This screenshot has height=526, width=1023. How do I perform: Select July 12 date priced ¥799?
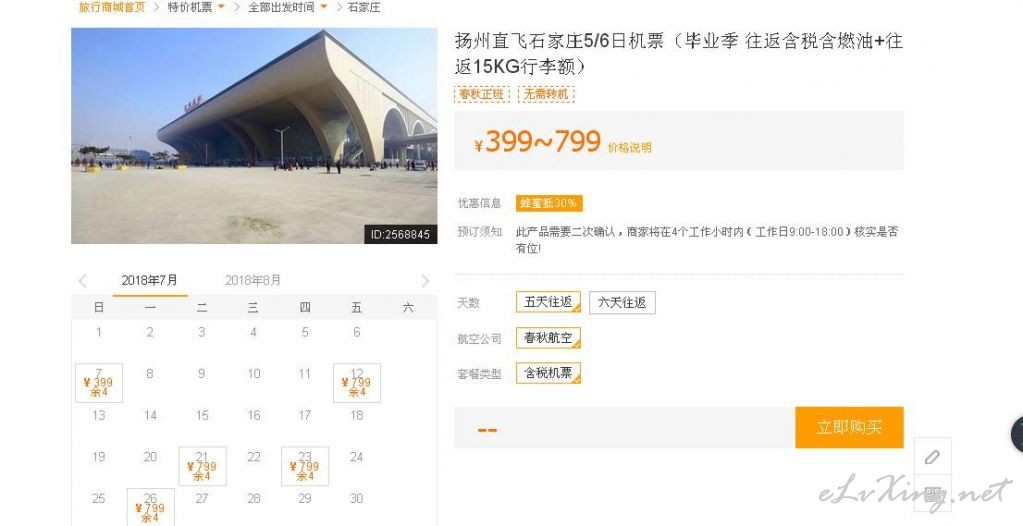click(x=357, y=382)
